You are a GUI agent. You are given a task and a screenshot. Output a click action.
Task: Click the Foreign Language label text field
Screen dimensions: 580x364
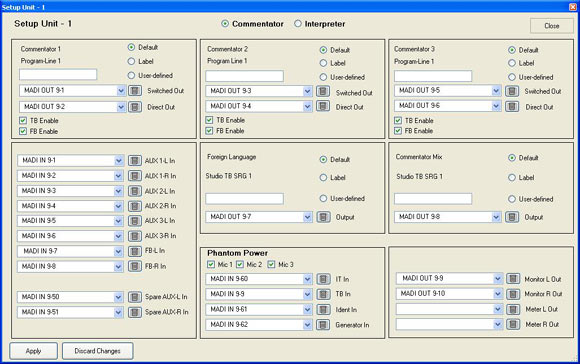245,199
